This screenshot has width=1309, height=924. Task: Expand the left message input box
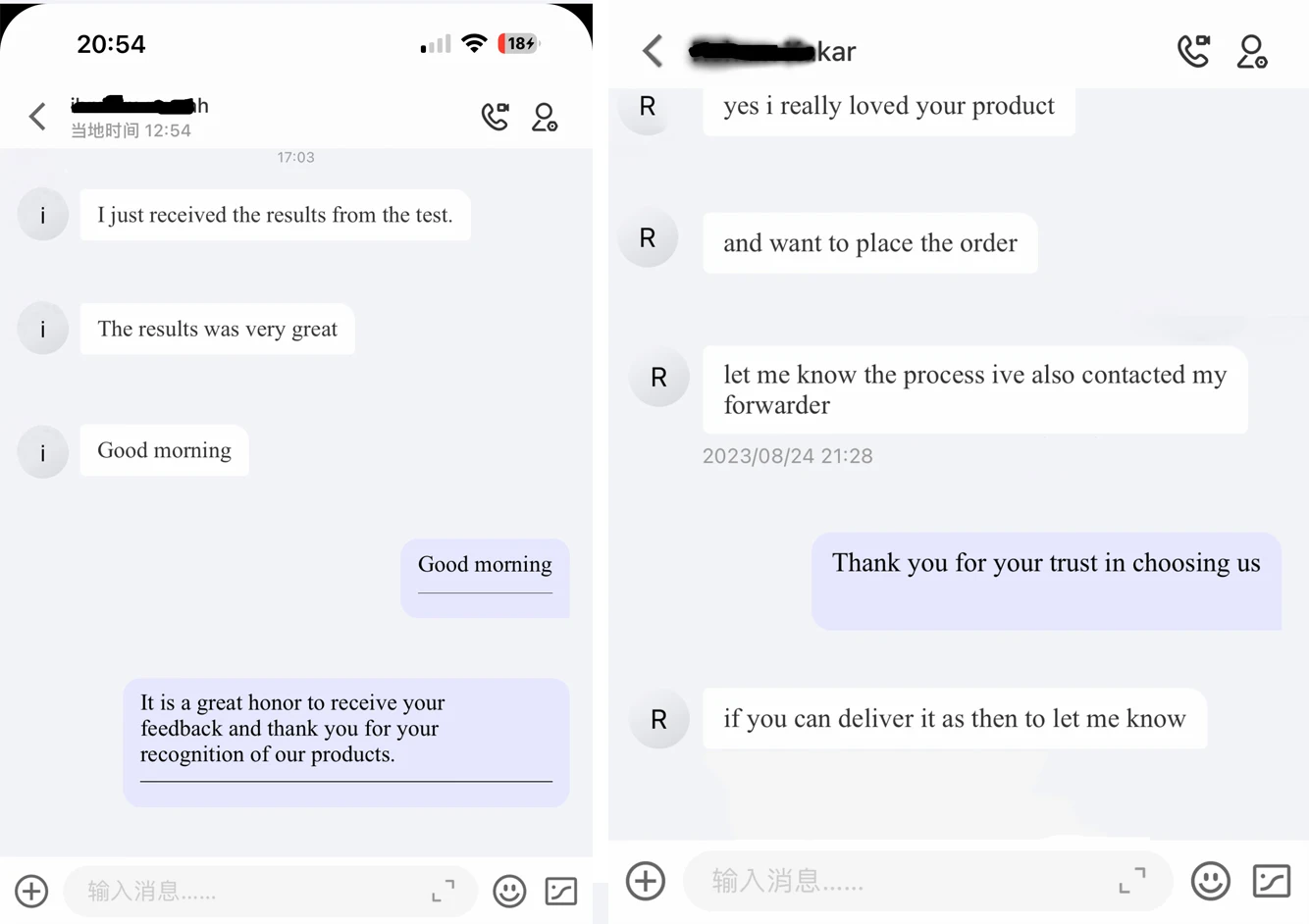coord(444,891)
